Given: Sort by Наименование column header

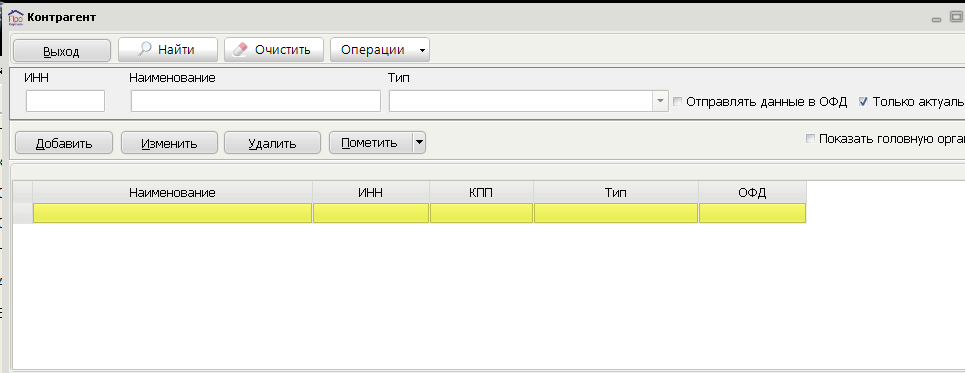Looking at the screenshot, I should 172,193.
